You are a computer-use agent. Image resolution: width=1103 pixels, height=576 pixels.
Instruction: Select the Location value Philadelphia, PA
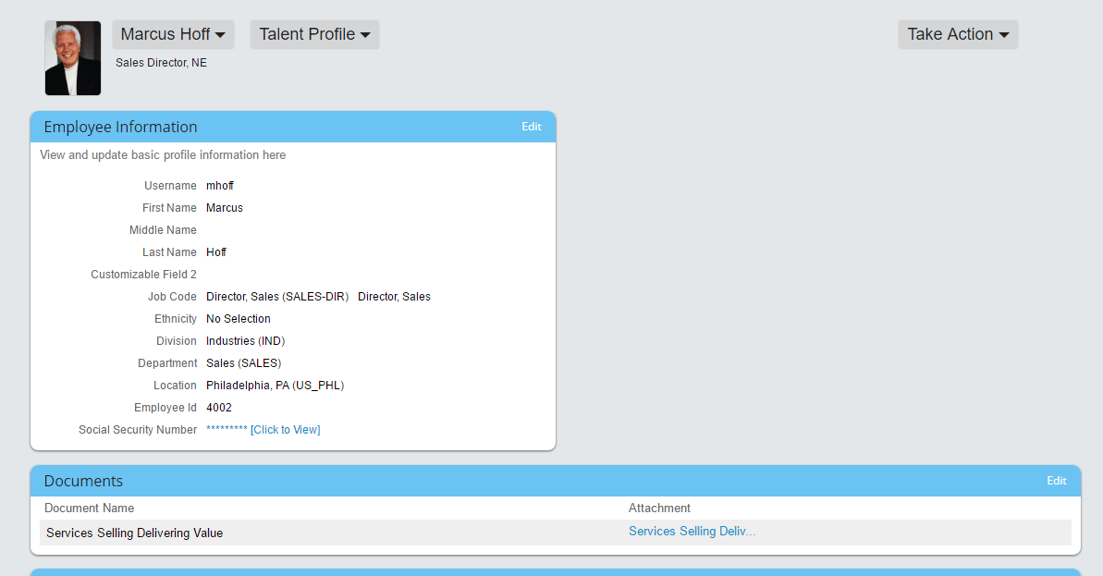click(274, 384)
